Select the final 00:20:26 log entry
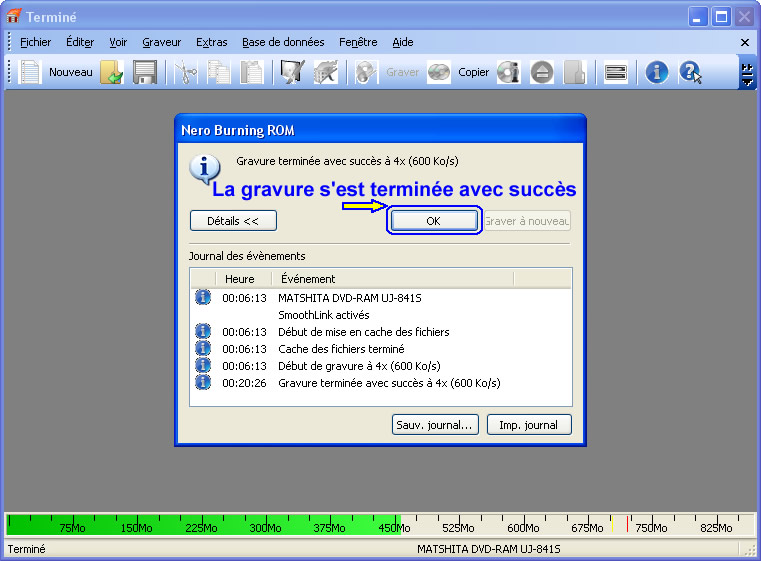Screen dimensions: 761x561 [x=388, y=383]
